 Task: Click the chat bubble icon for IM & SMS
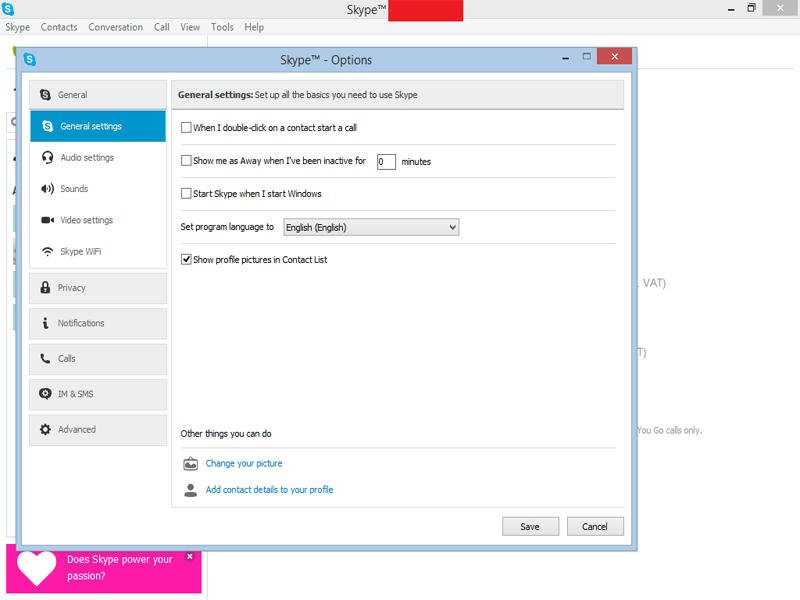point(45,394)
